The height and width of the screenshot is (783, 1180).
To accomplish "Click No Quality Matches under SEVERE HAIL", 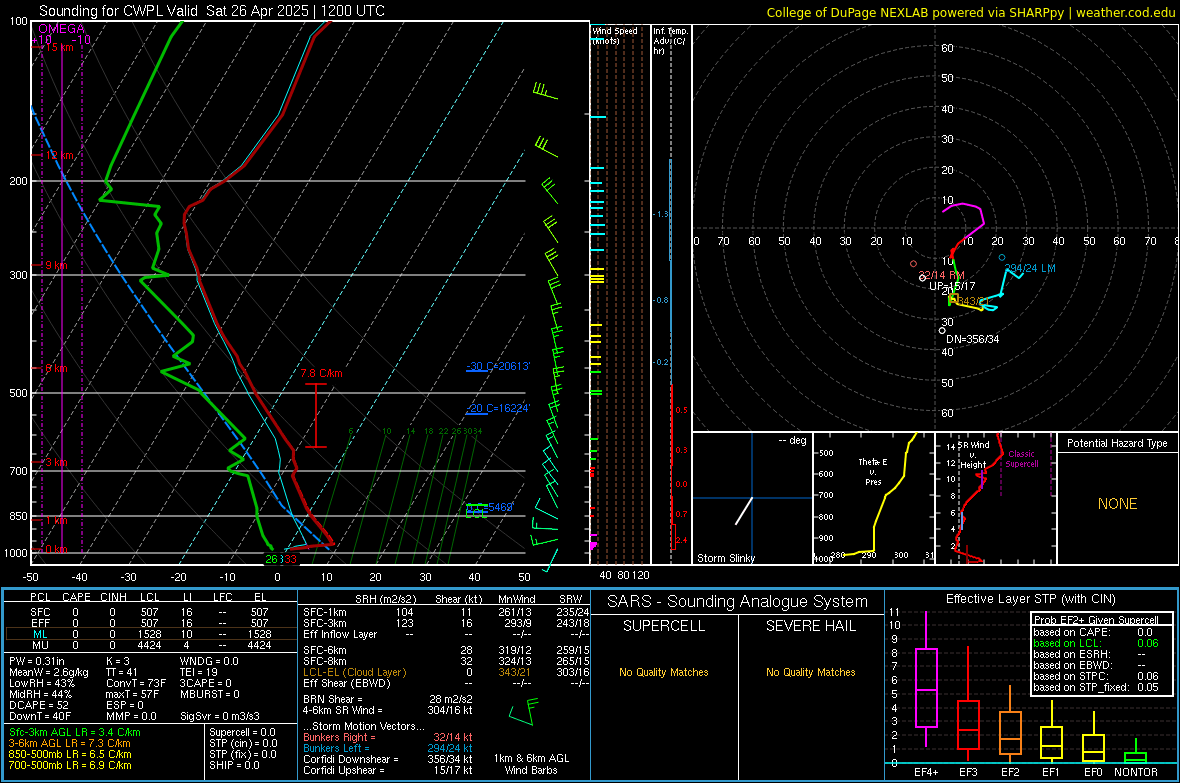I will tap(810, 672).
